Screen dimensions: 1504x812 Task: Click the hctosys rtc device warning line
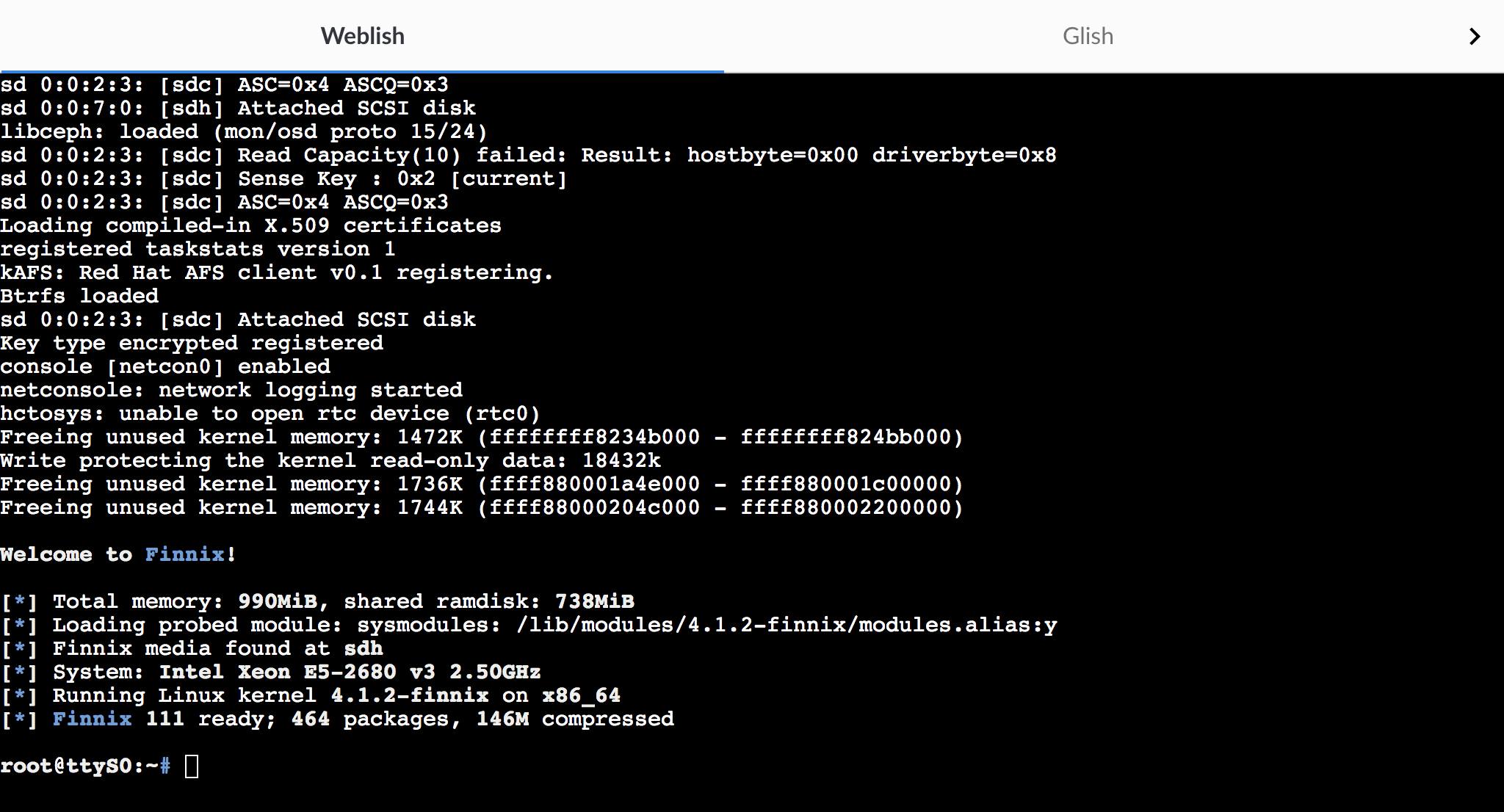tap(270, 413)
